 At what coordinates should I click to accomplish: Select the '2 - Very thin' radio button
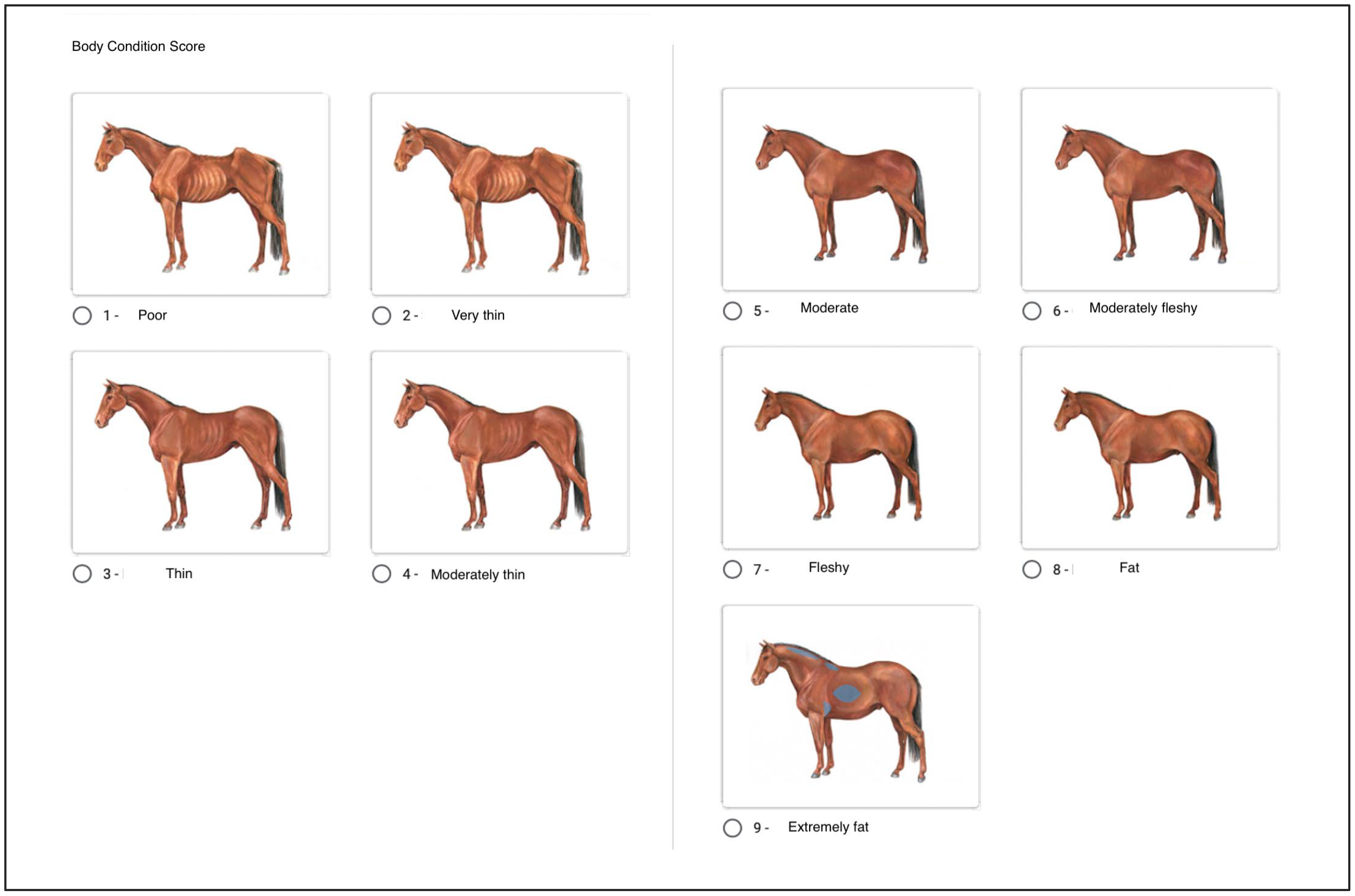click(x=382, y=315)
